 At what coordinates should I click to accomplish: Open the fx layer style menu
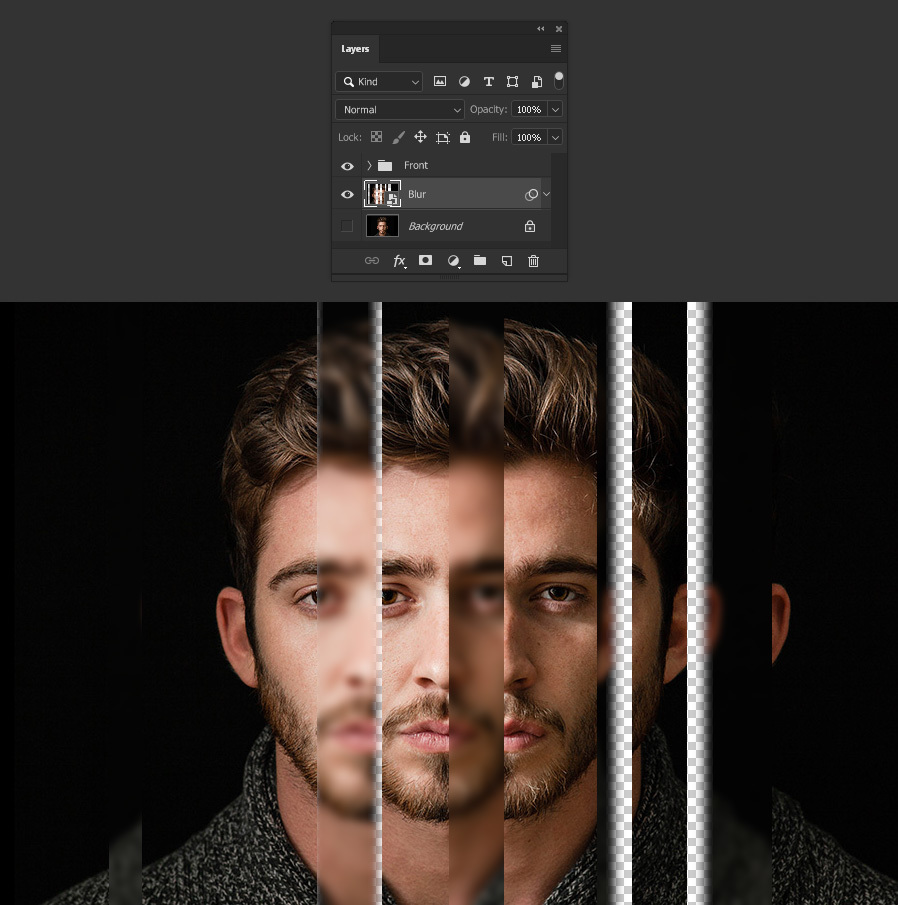(x=399, y=261)
